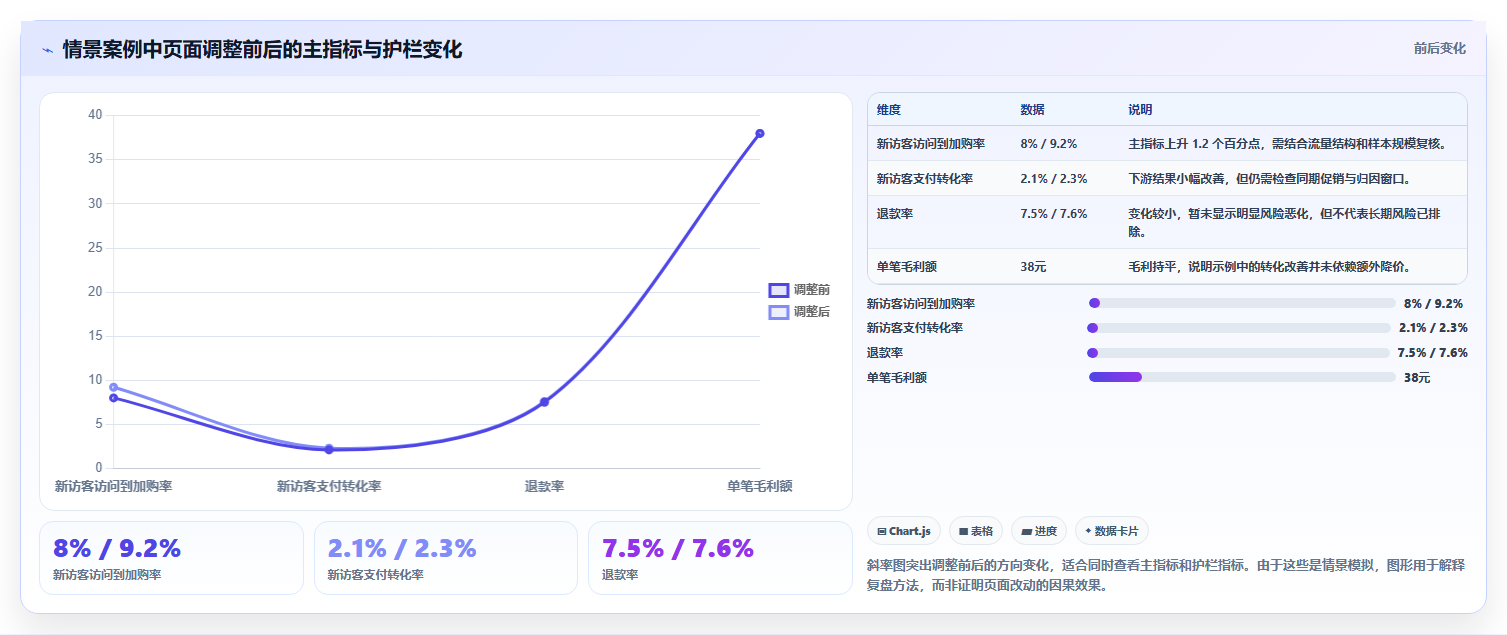Click the 单笔毛利额 progress bar
The image size is (1507, 635).
pyautogui.click(x=1242, y=377)
